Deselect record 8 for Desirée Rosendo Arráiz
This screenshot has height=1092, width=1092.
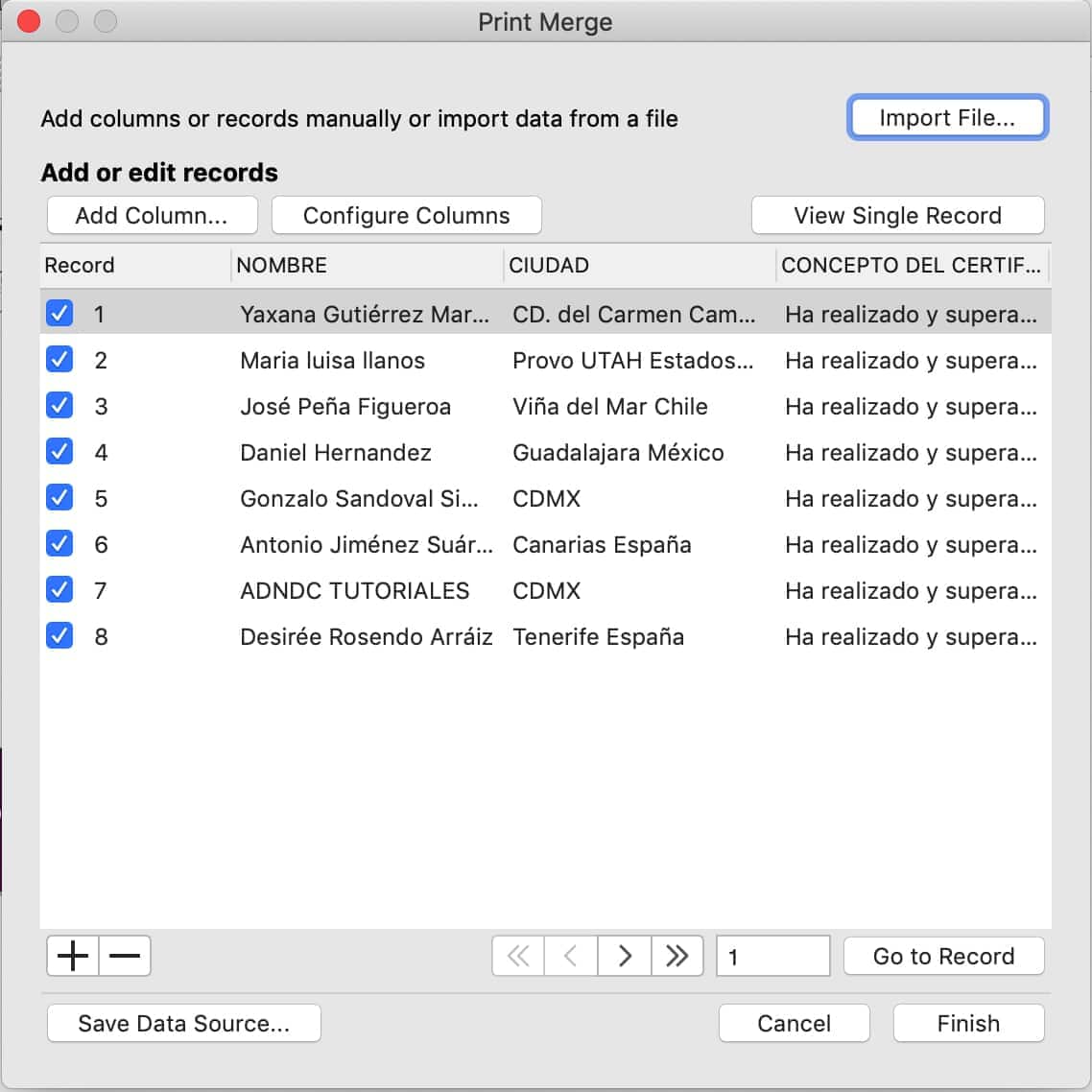pyautogui.click(x=59, y=636)
